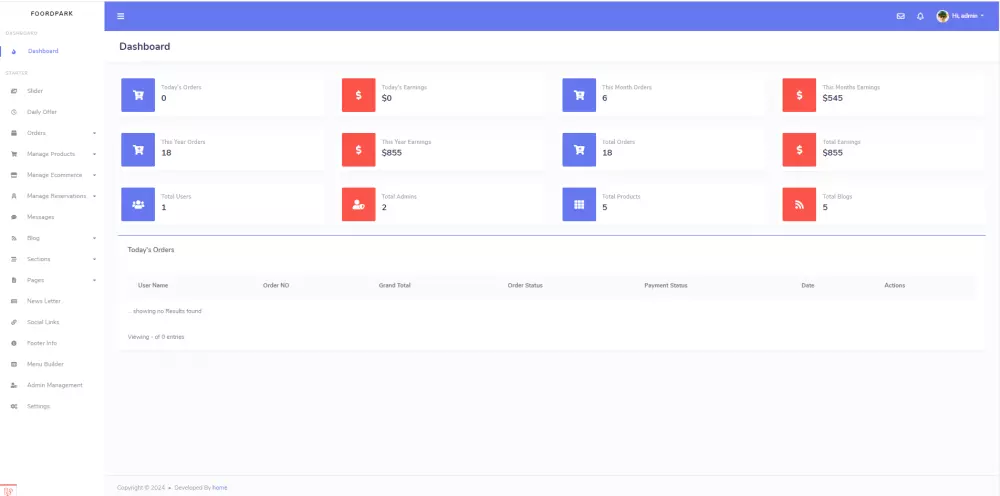The width and height of the screenshot is (1000, 496).
Task: Click the Manage Products cart icon
Action: pos(13,154)
